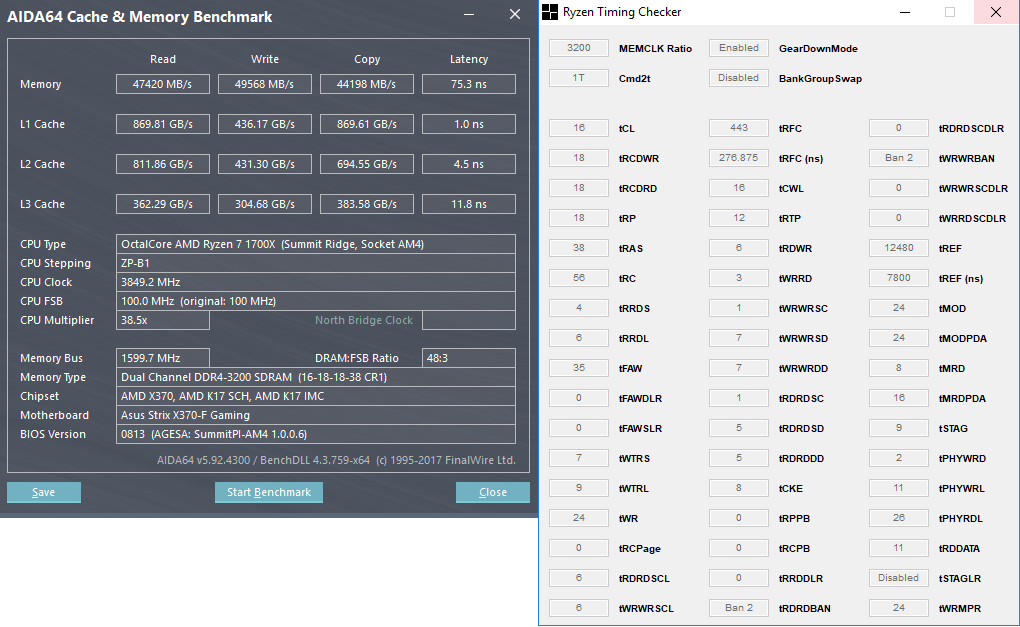The width and height of the screenshot is (1020, 627).
Task: Click Memory Read value 47420 MB/s
Action: [x=163, y=84]
